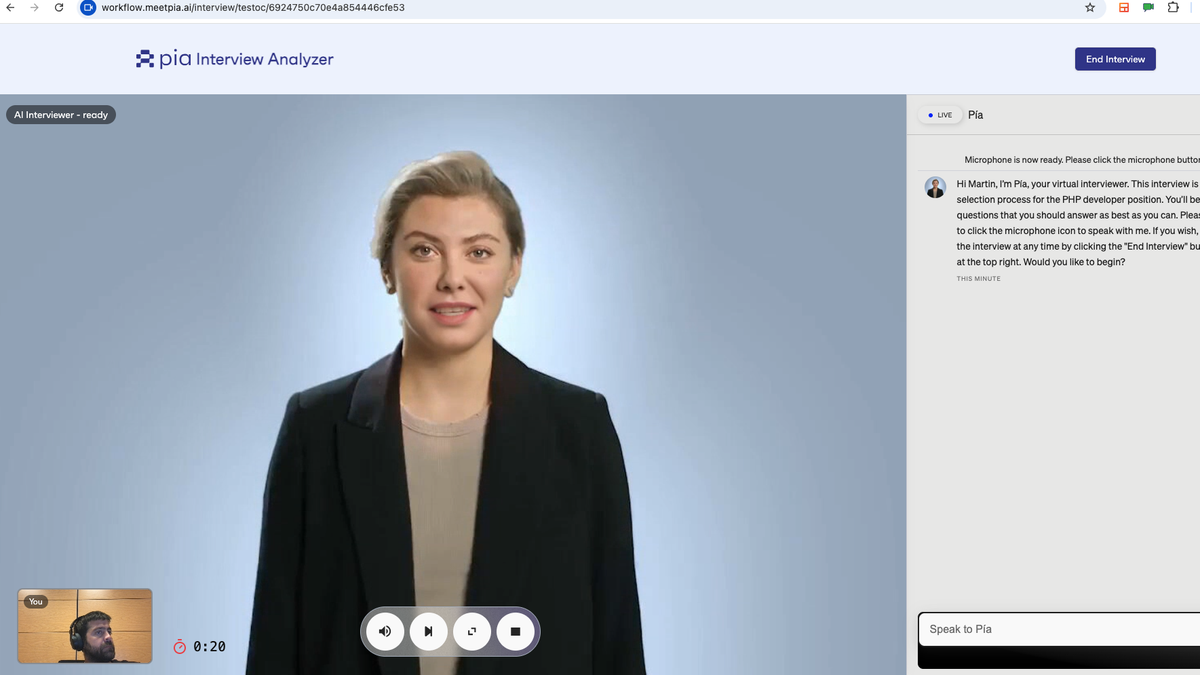Bookmark this page with the star icon
This screenshot has width=1200, height=675.
[x=1090, y=8]
